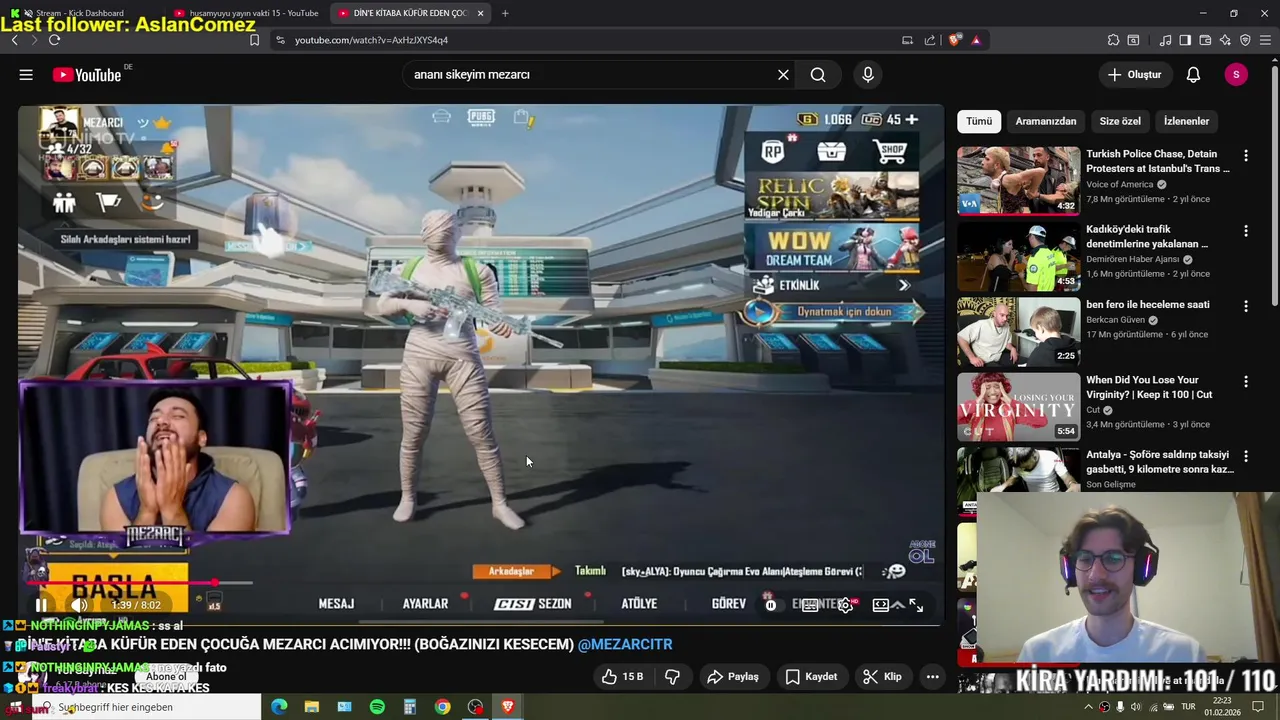Open the @MEZARCITR channel link in the title
Image resolution: width=1280 pixels, height=720 pixels.
(x=625, y=645)
